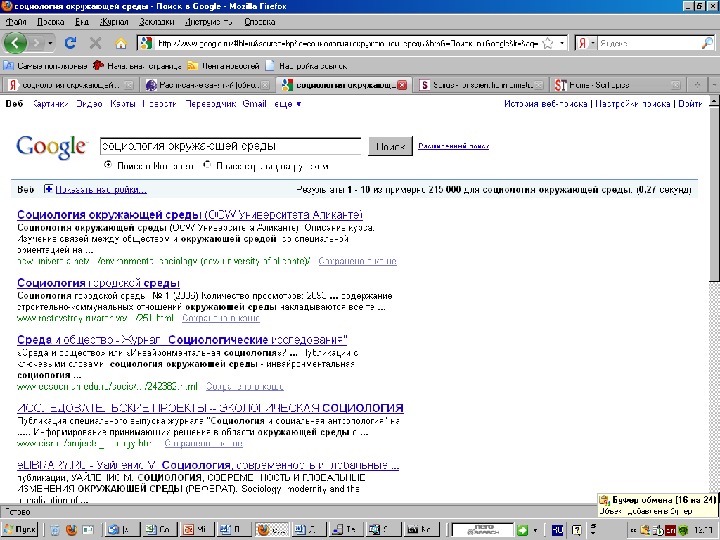720x540 pixels.
Task: Open a new tab with the plus button
Action: point(697,85)
